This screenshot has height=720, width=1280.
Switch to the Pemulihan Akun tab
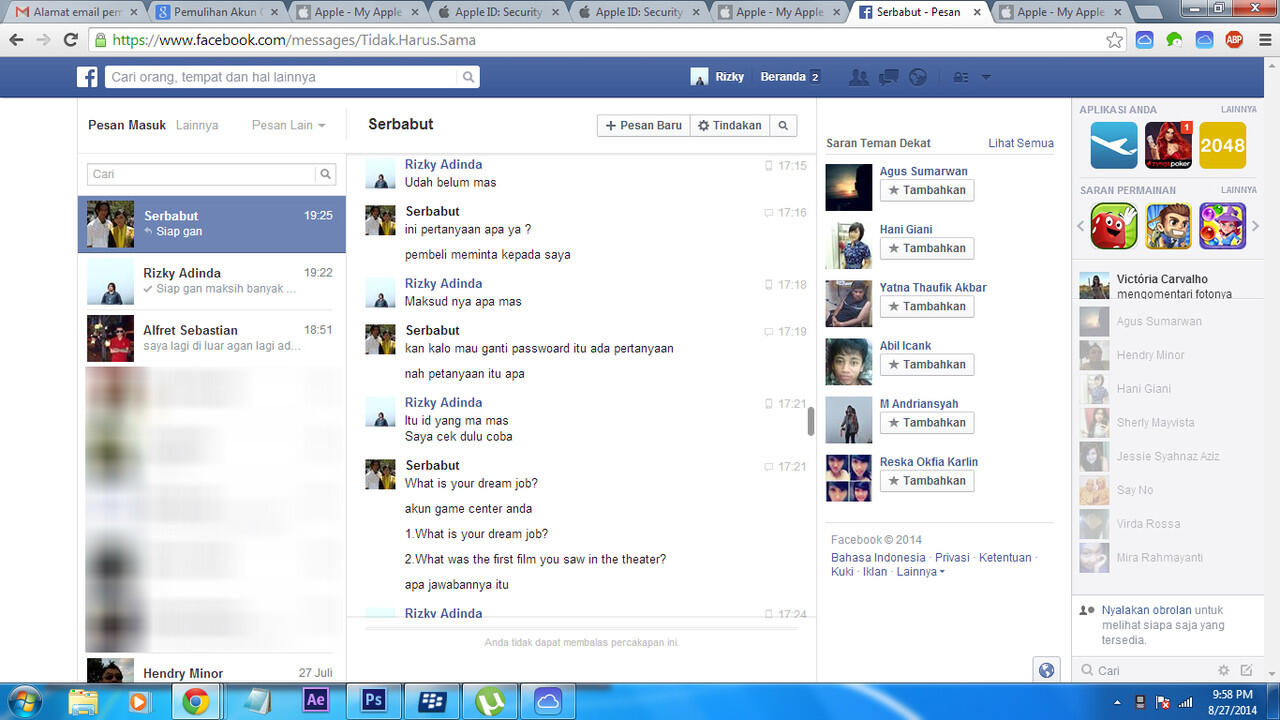coord(216,12)
